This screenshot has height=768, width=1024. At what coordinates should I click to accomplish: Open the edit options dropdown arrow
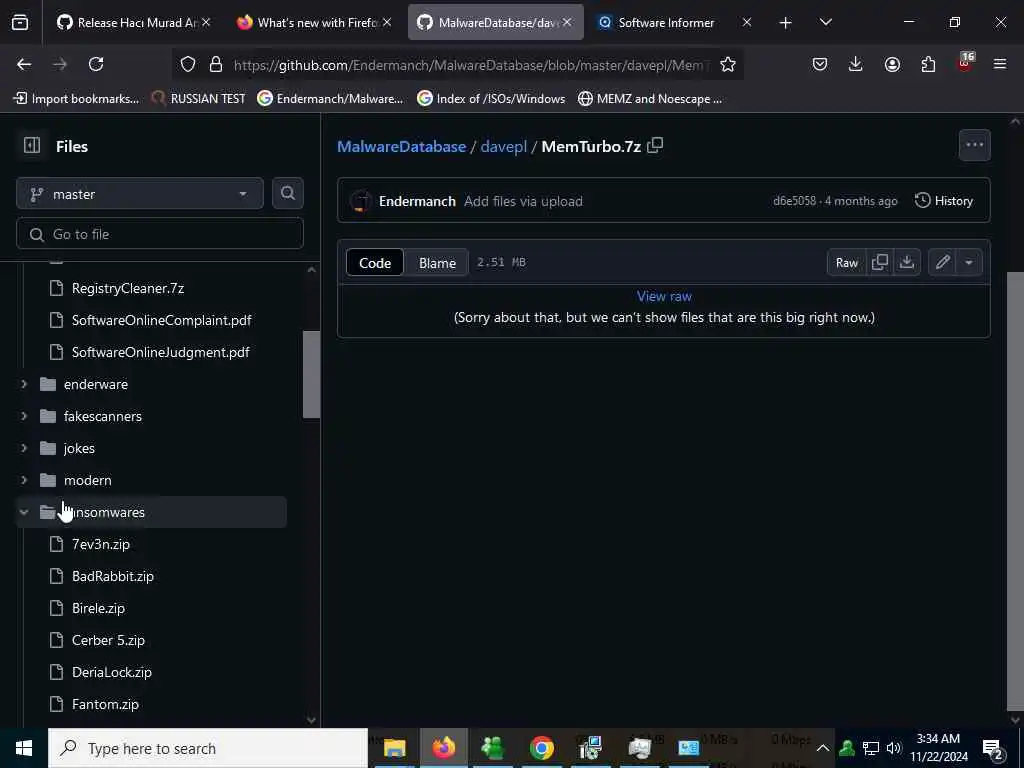(969, 263)
